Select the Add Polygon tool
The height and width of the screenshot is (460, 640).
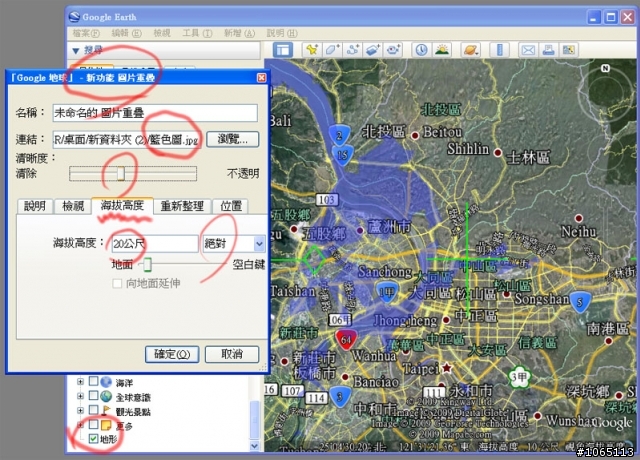pos(332,50)
